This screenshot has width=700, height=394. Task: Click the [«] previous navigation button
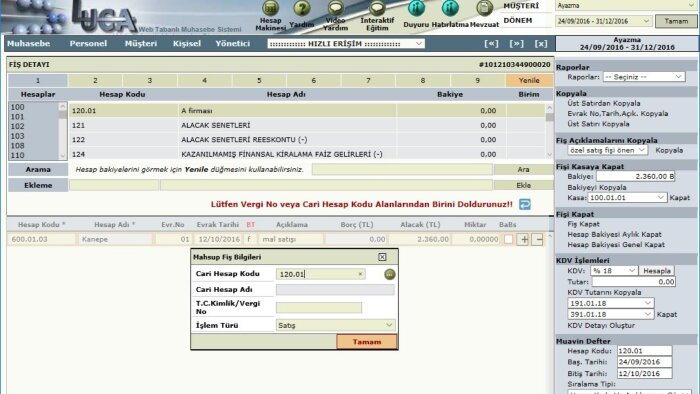pyautogui.click(x=492, y=44)
